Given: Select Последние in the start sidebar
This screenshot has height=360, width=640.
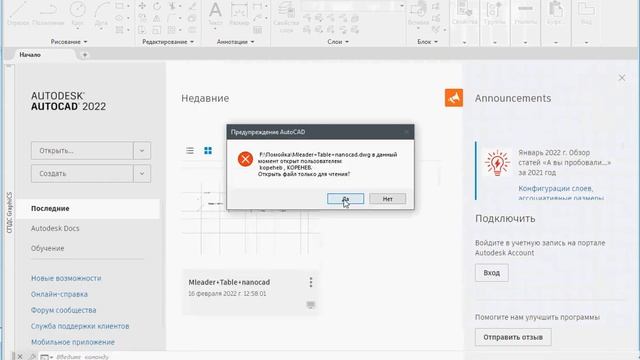Looking at the screenshot, I should click(x=88, y=209).
